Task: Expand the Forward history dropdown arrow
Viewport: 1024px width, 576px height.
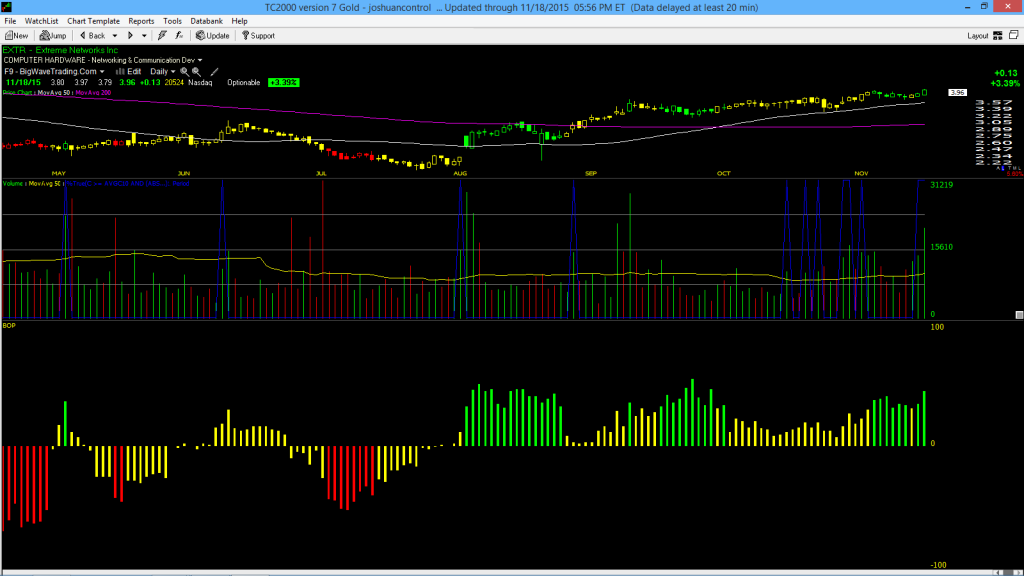Action: coord(144,36)
